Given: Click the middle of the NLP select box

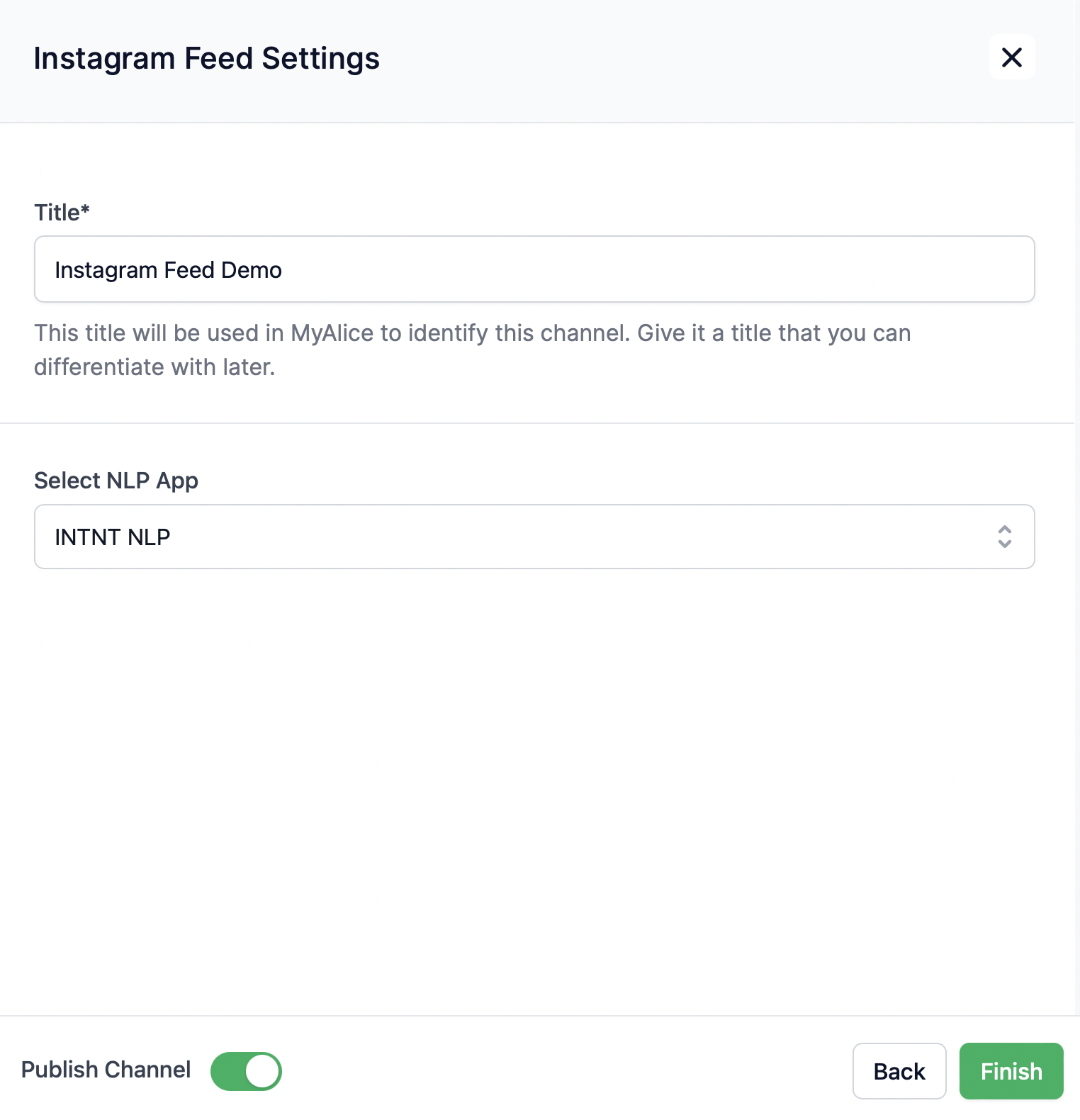Looking at the screenshot, I should click(x=534, y=537).
